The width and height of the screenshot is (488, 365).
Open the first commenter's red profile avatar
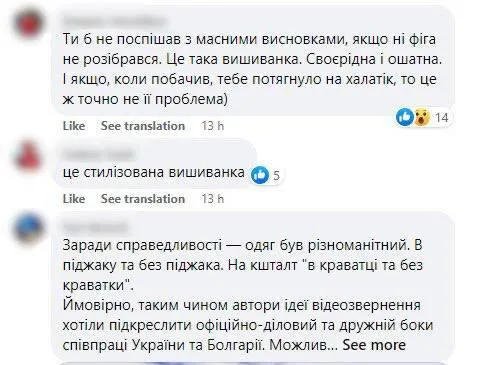[28, 23]
